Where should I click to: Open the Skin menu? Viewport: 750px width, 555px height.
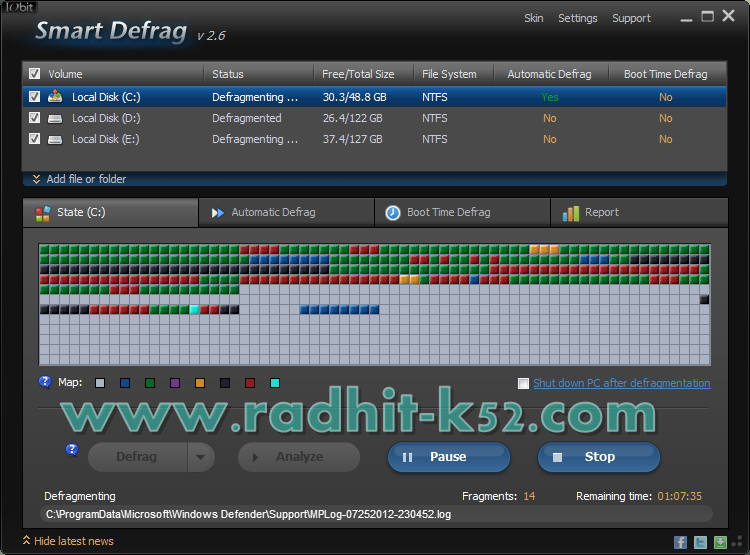coord(533,18)
